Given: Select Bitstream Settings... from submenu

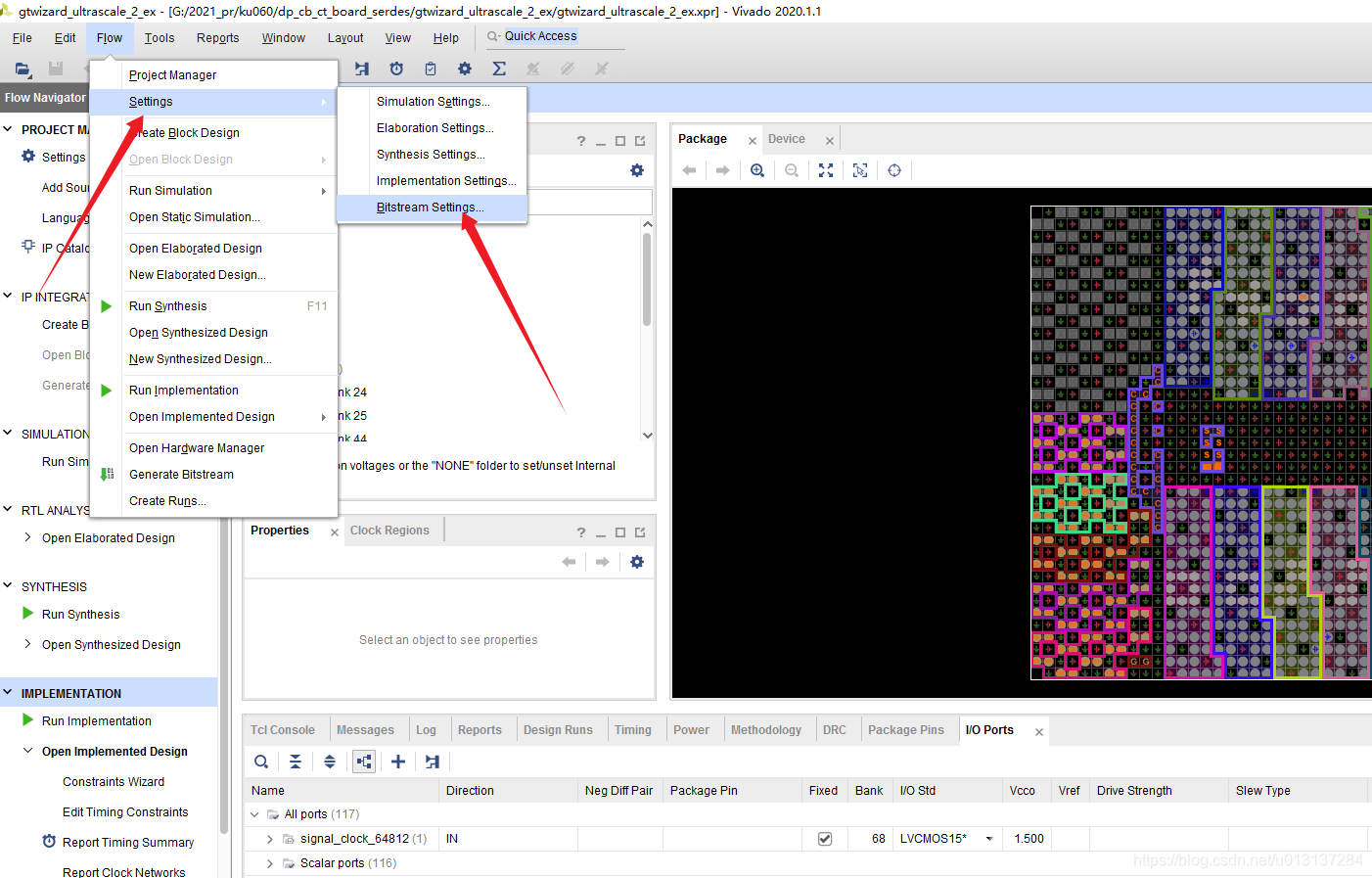Looking at the screenshot, I should [x=432, y=208].
